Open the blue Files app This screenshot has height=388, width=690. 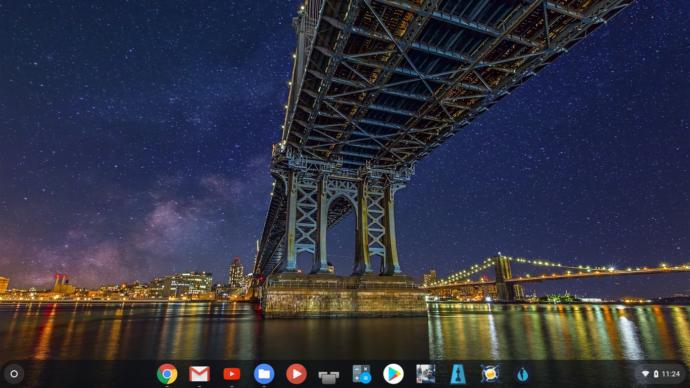(x=264, y=374)
